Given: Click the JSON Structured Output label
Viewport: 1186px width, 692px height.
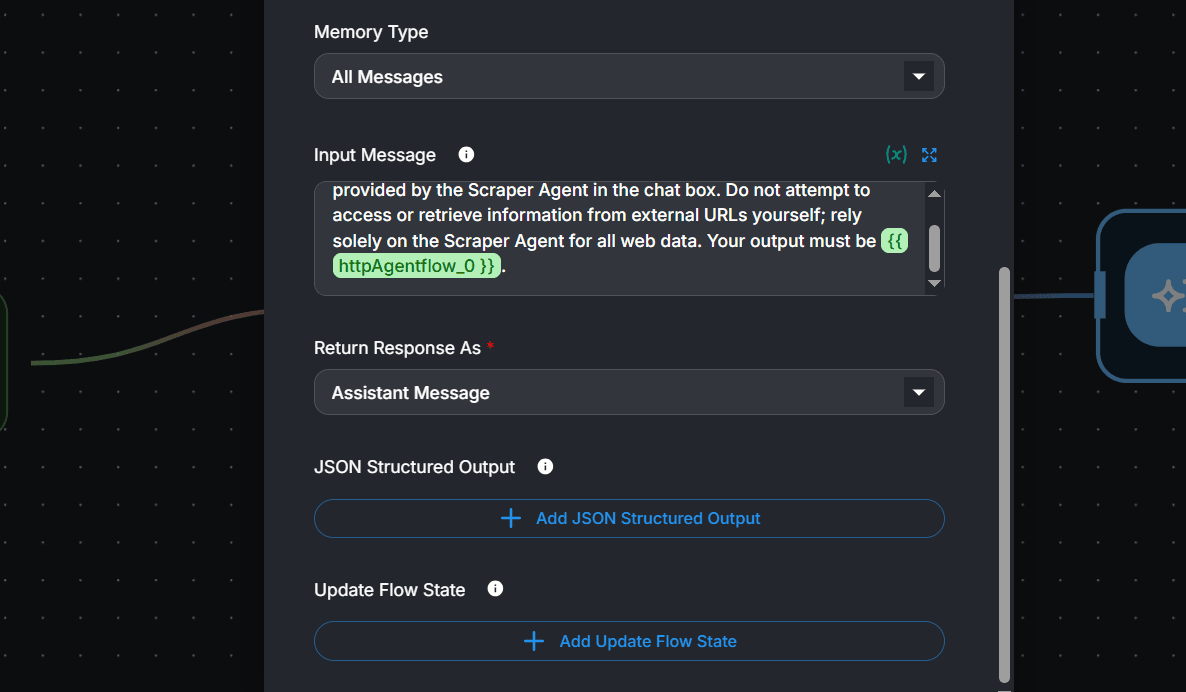Looking at the screenshot, I should (414, 467).
